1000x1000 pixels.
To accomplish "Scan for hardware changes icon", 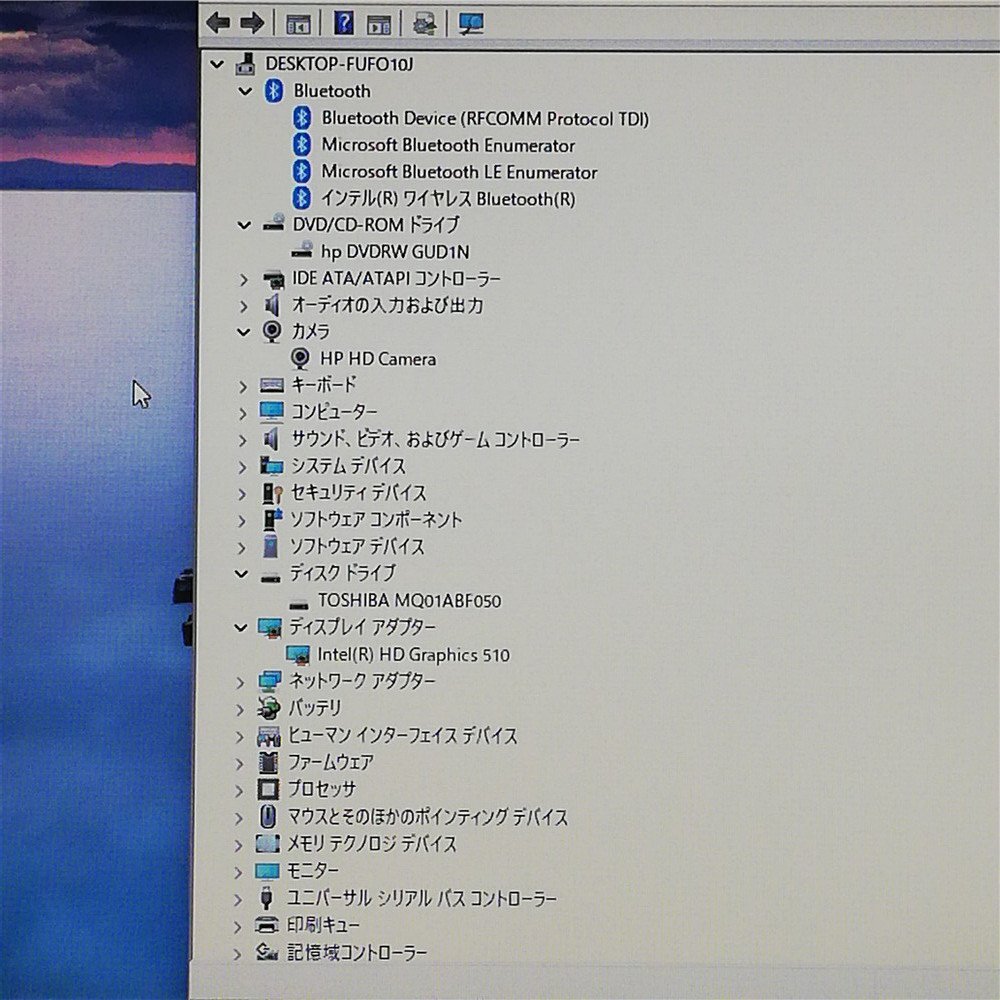I will point(470,22).
